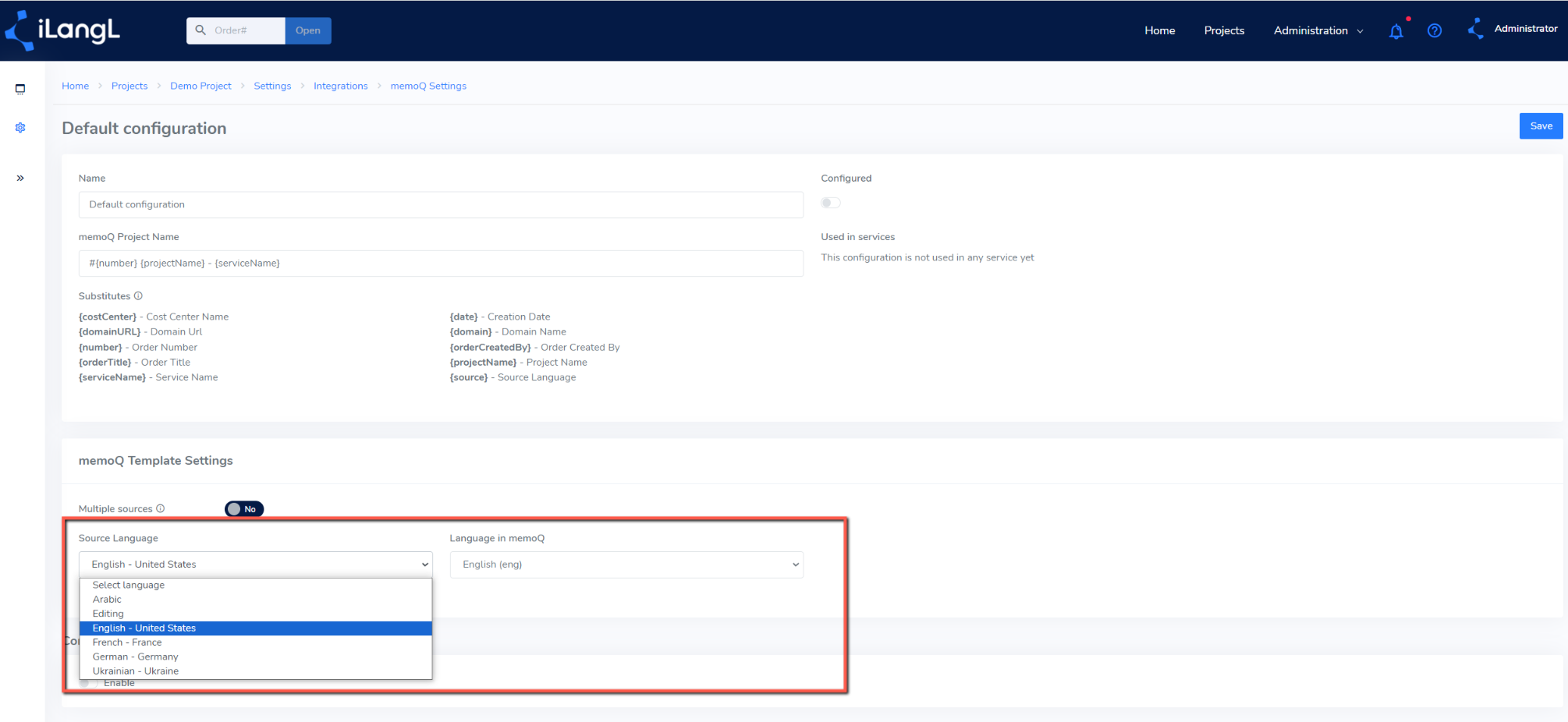
Task: Choose Select language option
Action: pos(256,585)
